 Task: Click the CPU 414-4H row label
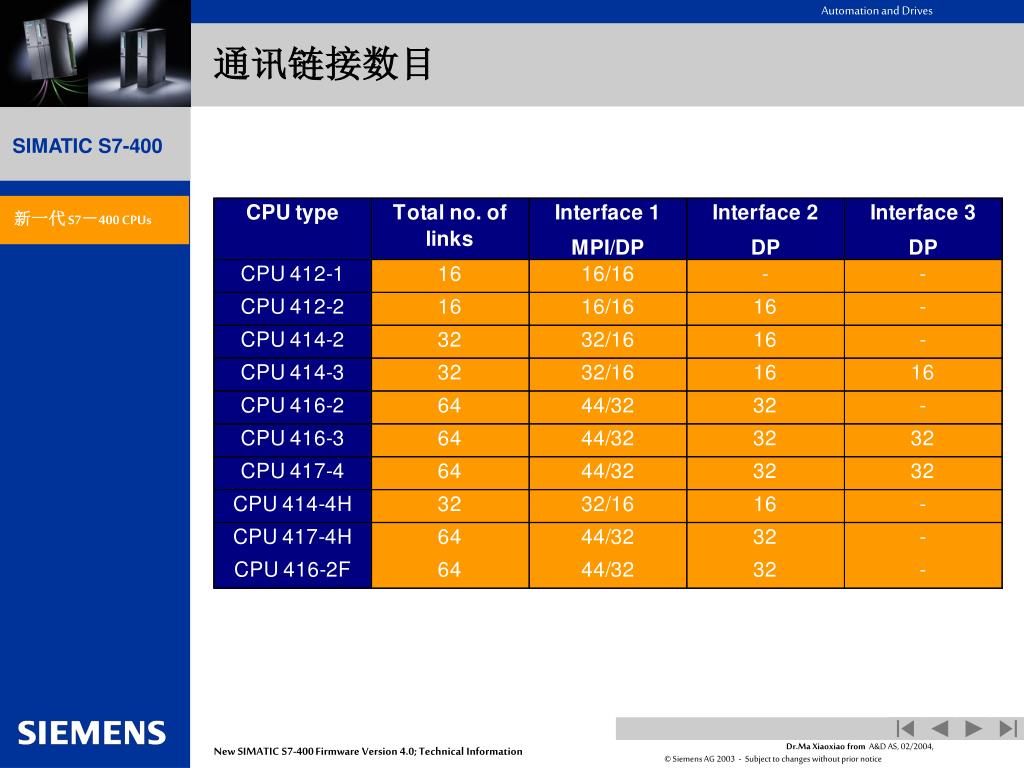[293, 504]
